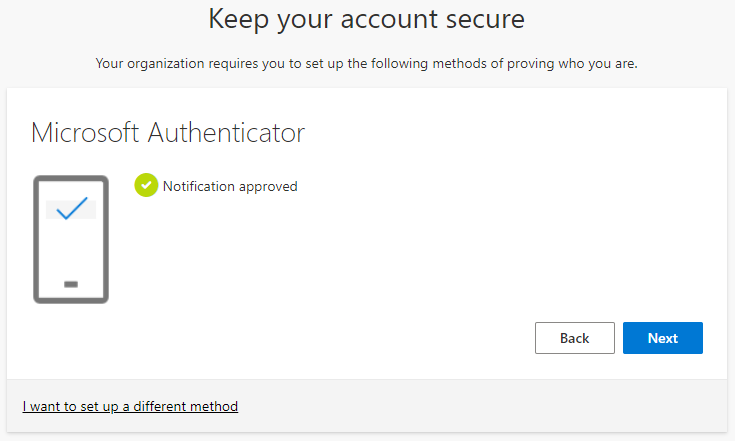
Task: Click the organization requirement description text
Action: pyautogui.click(x=366, y=63)
